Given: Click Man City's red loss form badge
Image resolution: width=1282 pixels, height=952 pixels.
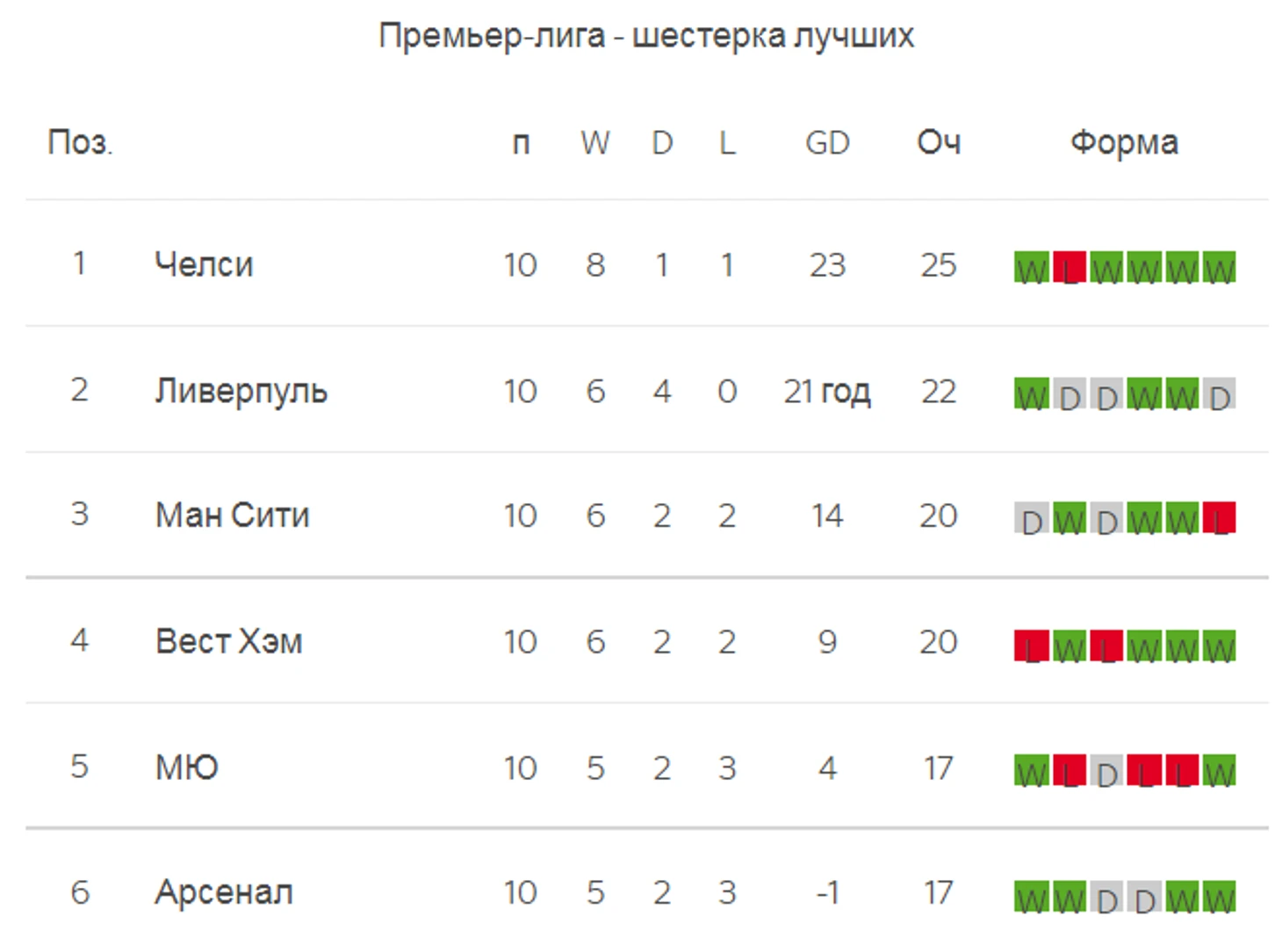Looking at the screenshot, I should (1219, 517).
